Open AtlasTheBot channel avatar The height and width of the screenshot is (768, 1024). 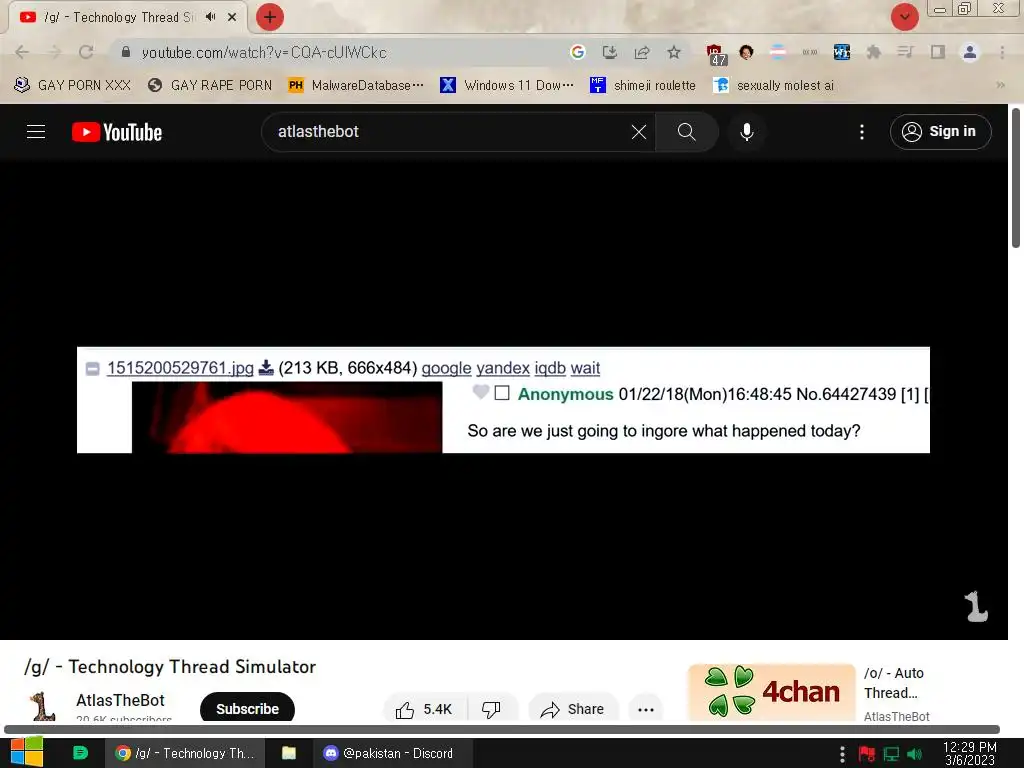click(42, 707)
